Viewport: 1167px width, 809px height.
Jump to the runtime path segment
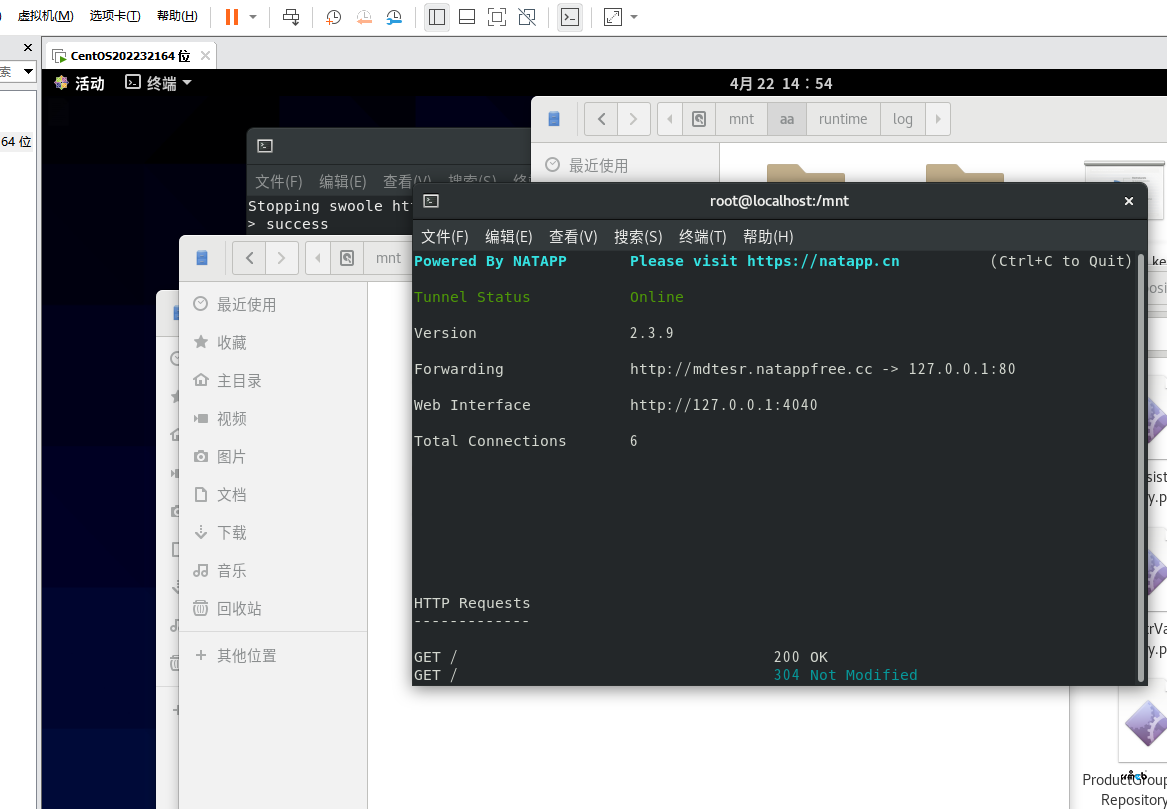843,119
